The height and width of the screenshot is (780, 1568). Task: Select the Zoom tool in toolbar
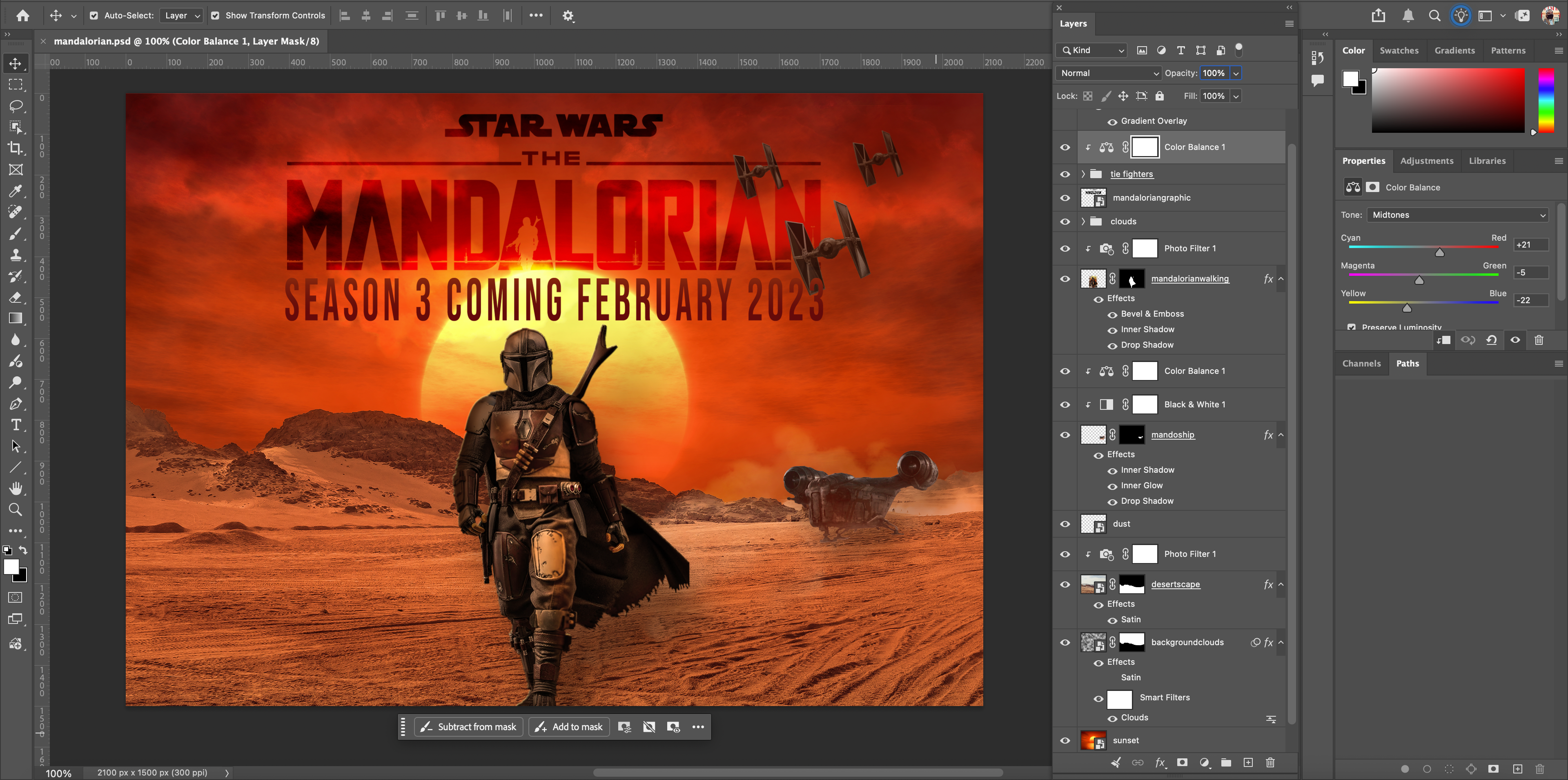[x=16, y=510]
